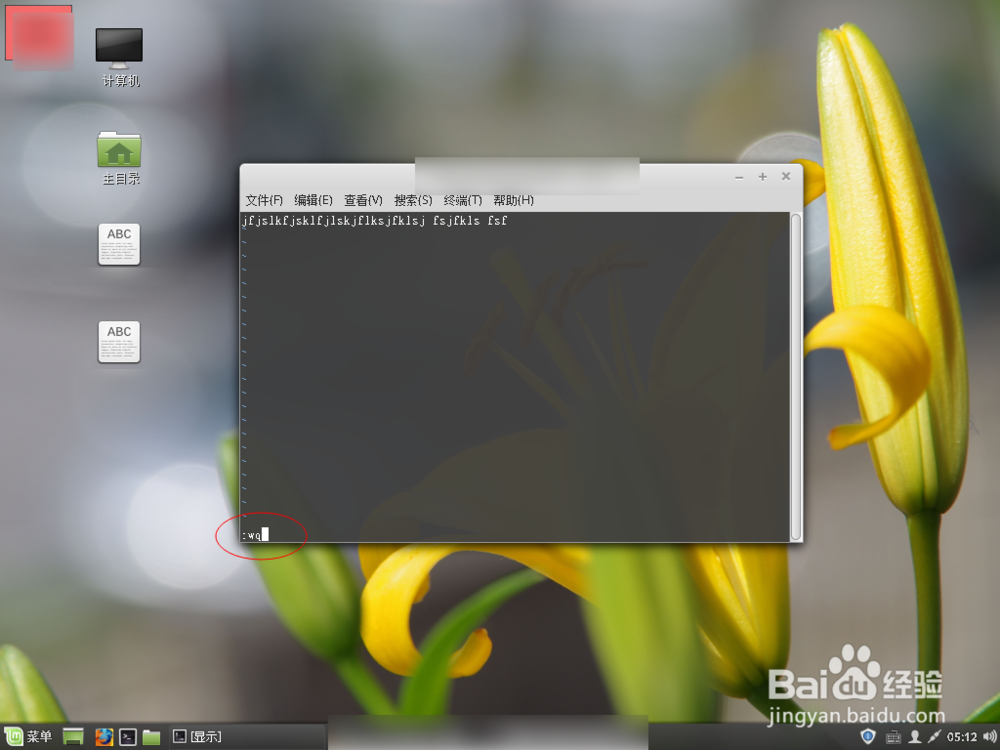Open the 查看(V) menu in terminal
Image resolution: width=1000 pixels, height=750 pixels.
point(362,200)
